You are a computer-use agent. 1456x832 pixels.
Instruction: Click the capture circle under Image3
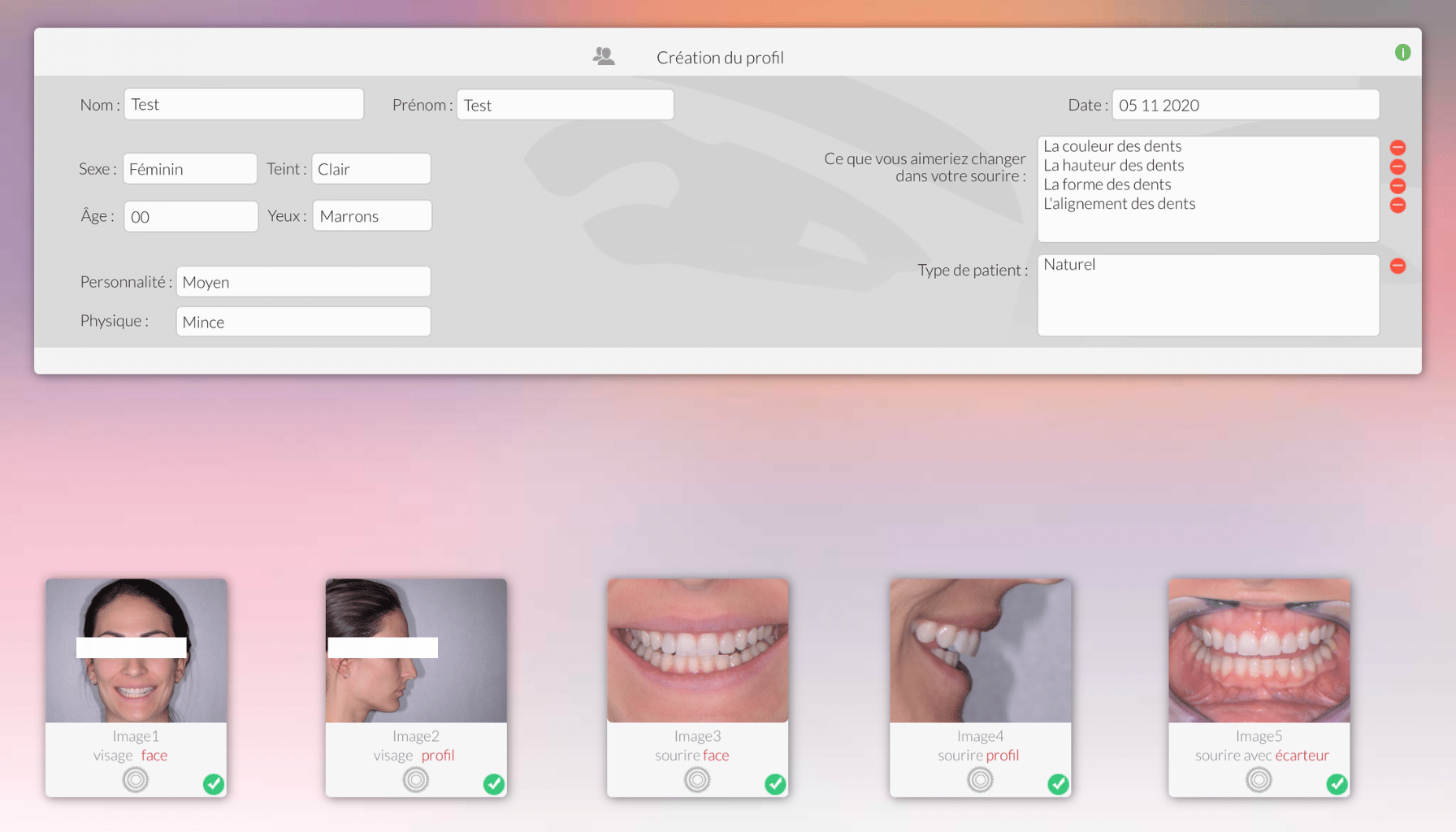pos(697,780)
